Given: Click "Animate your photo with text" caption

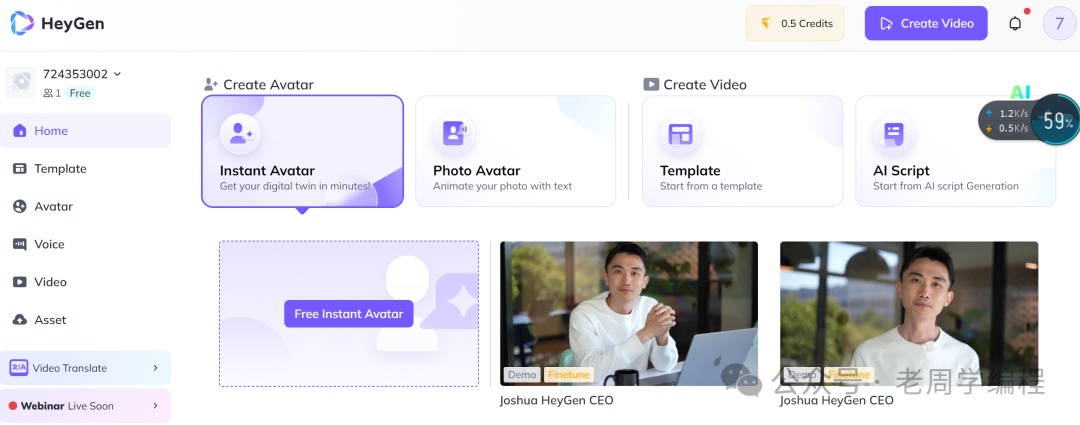Looking at the screenshot, I should tap(503, 186).
